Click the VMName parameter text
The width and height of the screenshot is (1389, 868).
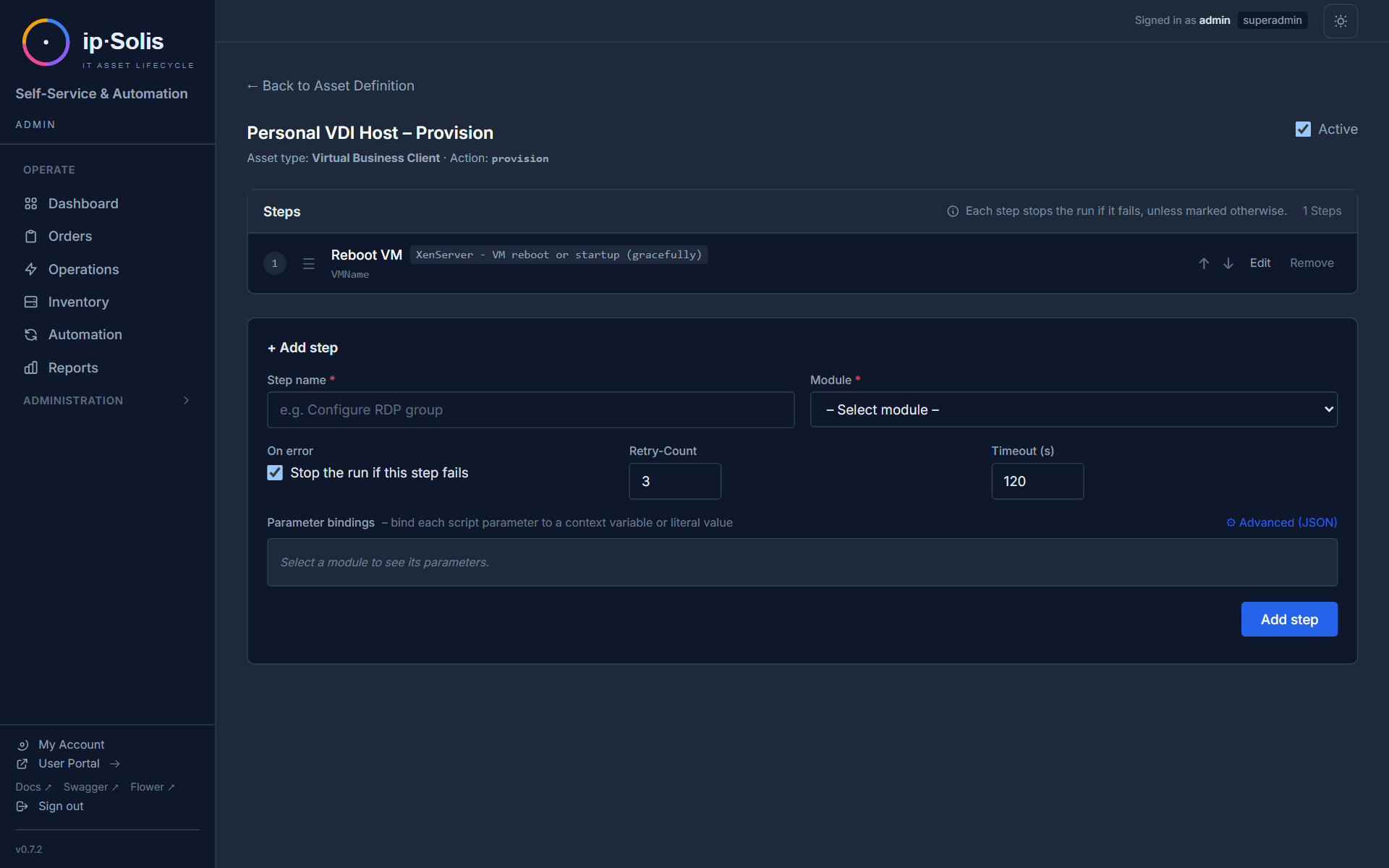[350, 274]
